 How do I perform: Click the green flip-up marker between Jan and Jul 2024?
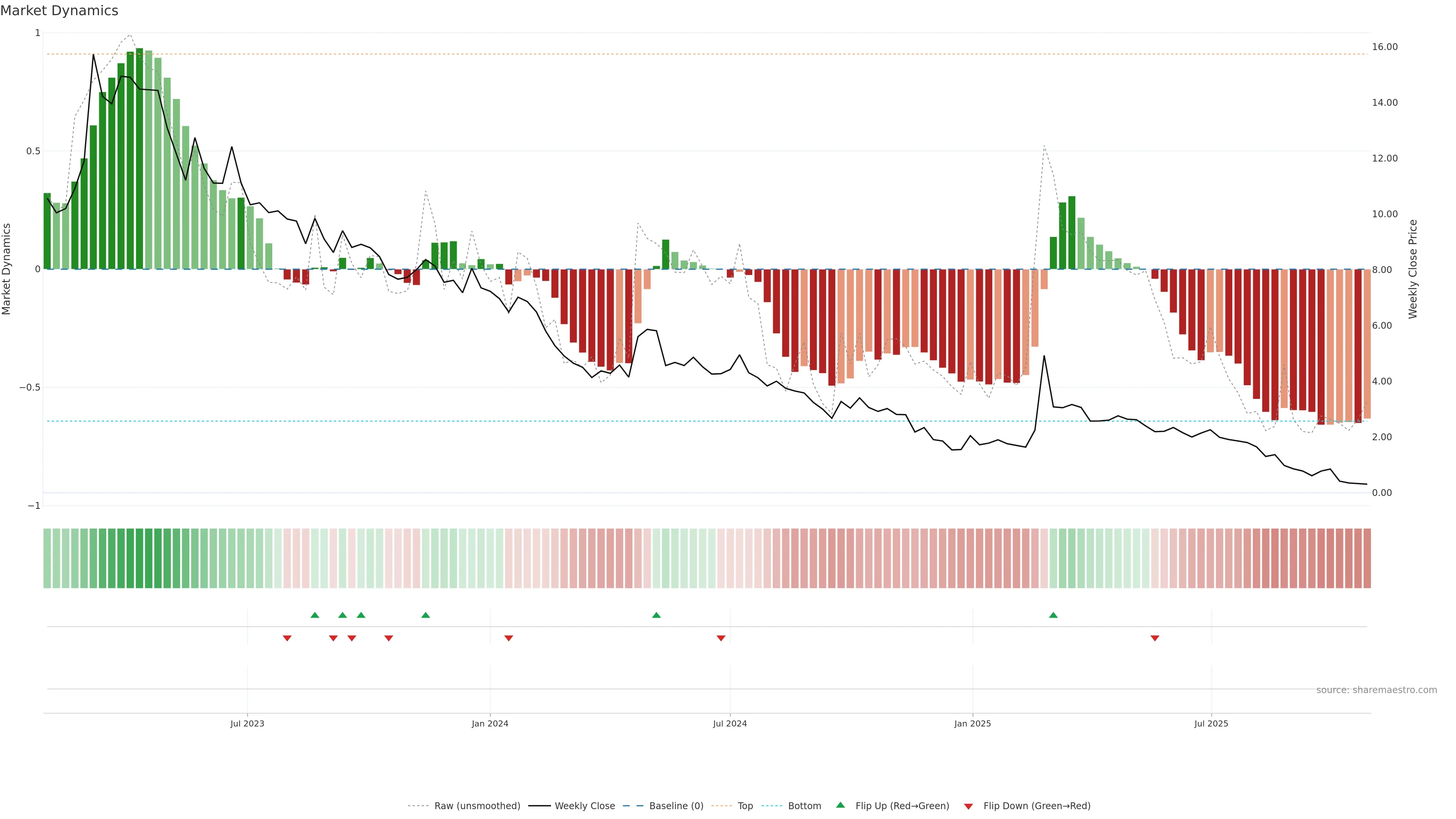click(656, 615)
